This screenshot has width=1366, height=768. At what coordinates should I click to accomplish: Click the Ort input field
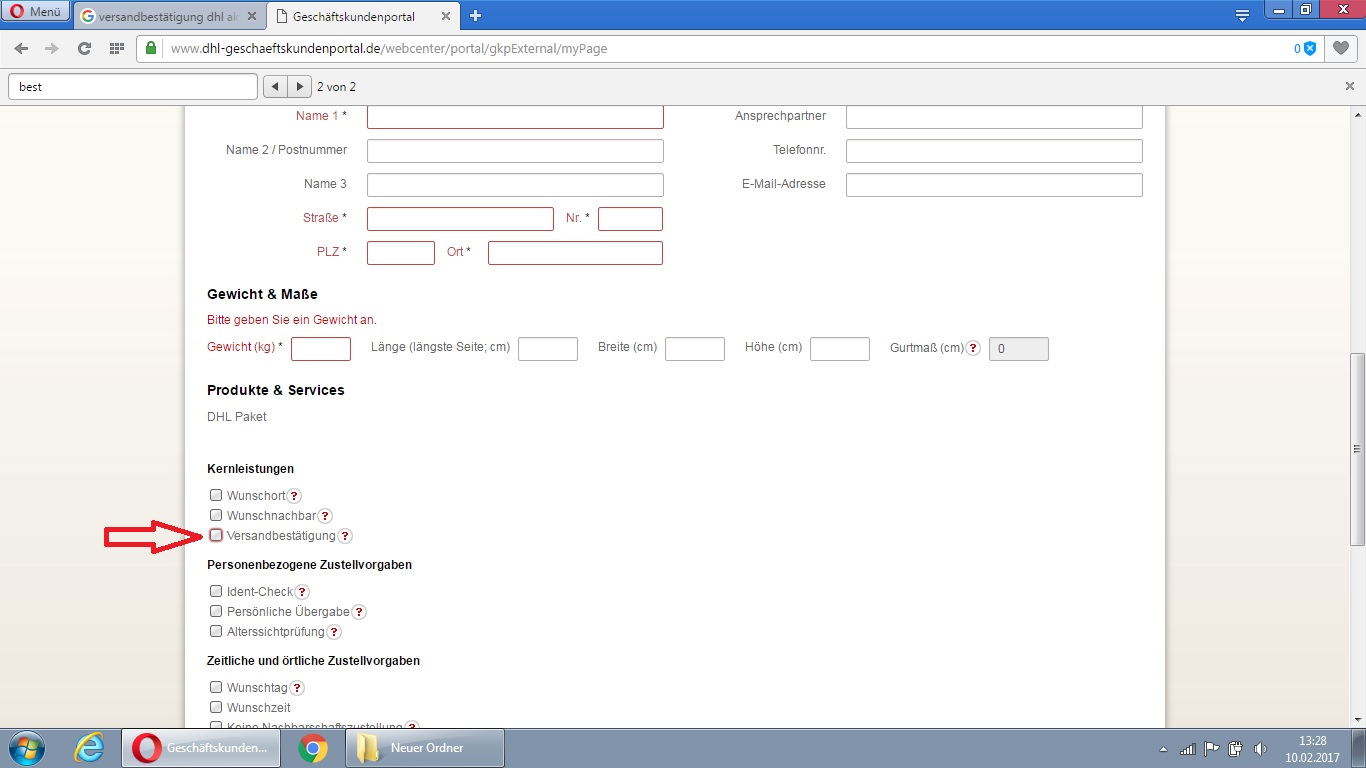tap(575, 253)
